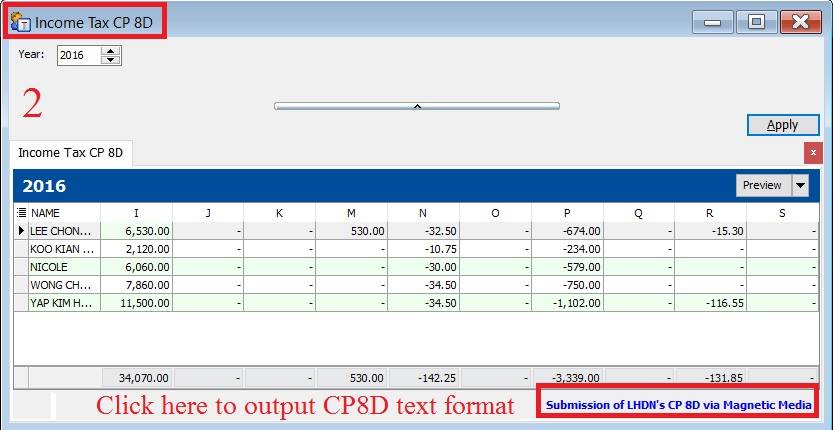This screenshot has width=833, height=430.
Task: Click the -131.85 footer total
Action: coord(711,378)
